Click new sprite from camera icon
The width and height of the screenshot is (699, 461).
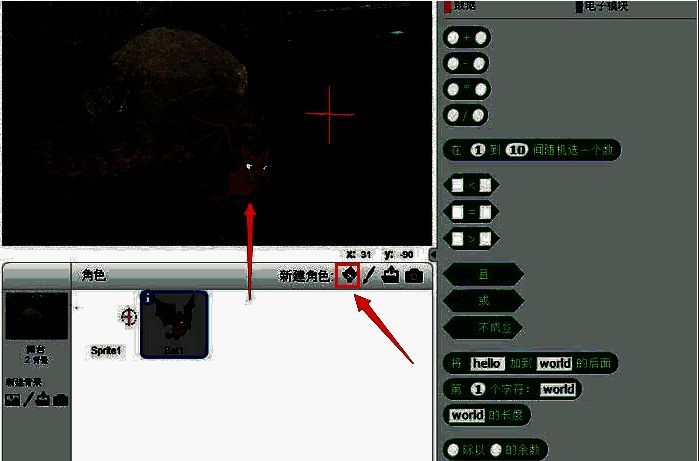[x=414, y=275]
